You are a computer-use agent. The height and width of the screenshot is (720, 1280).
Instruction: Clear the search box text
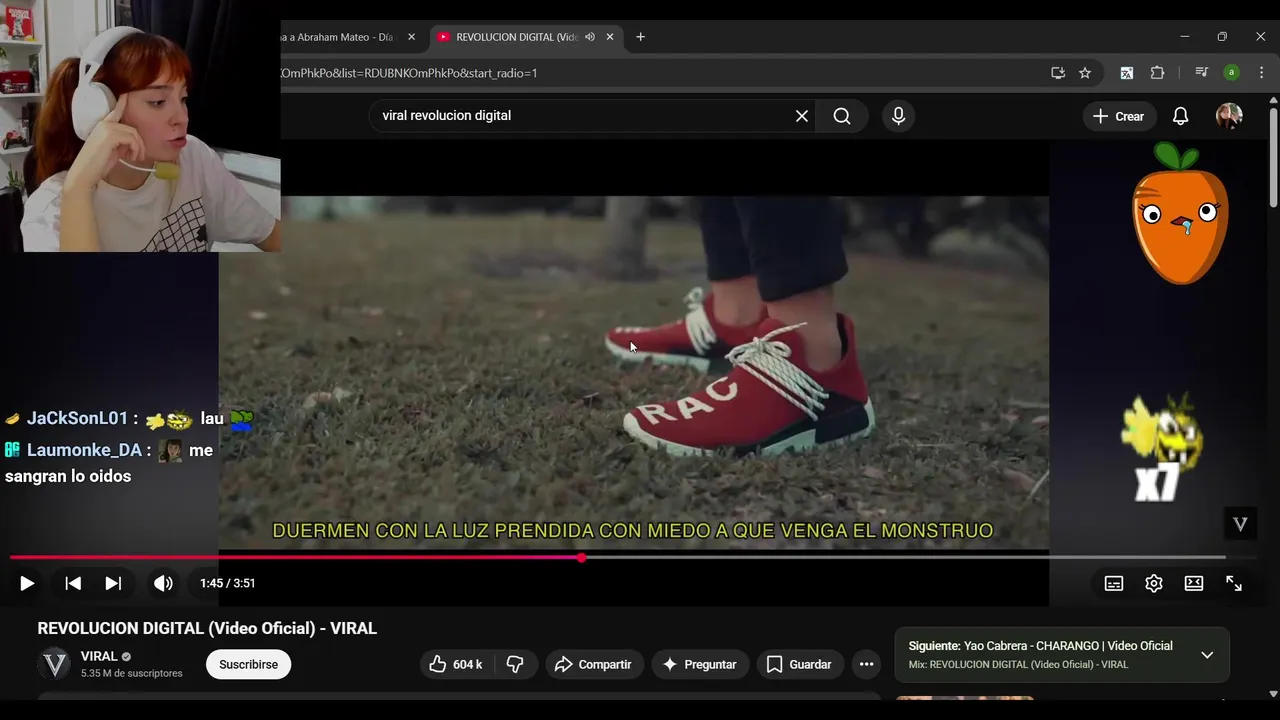pyautogui.click(x=802, y=116)
